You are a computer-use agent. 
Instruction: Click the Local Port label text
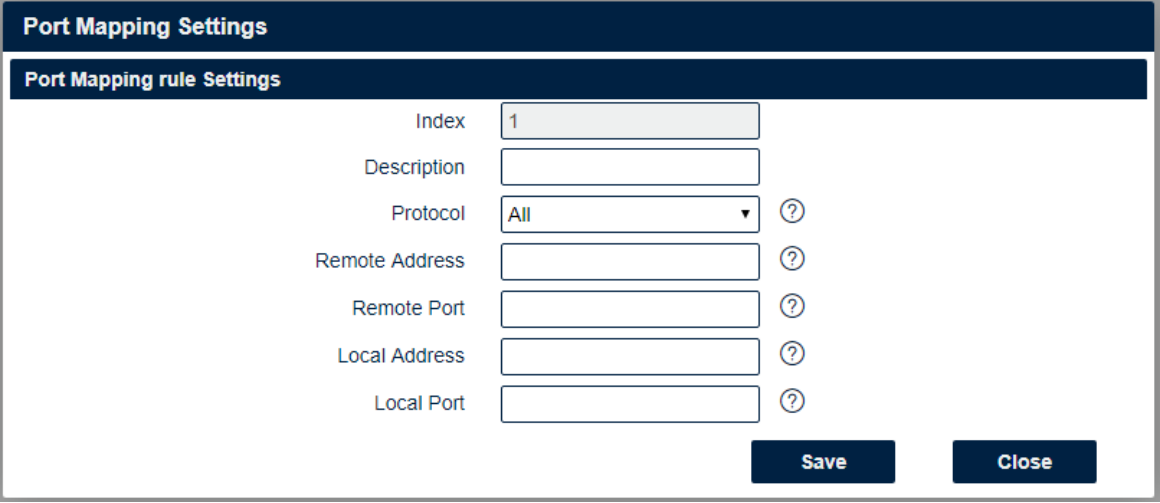click(x=419, y=403)
